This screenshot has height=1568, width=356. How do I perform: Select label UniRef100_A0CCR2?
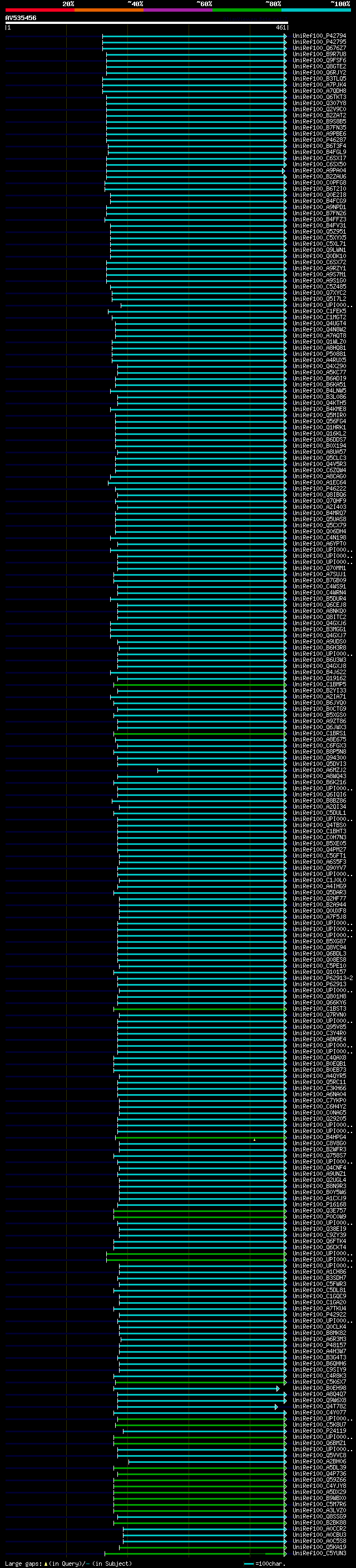click(x=319, y=1529)
